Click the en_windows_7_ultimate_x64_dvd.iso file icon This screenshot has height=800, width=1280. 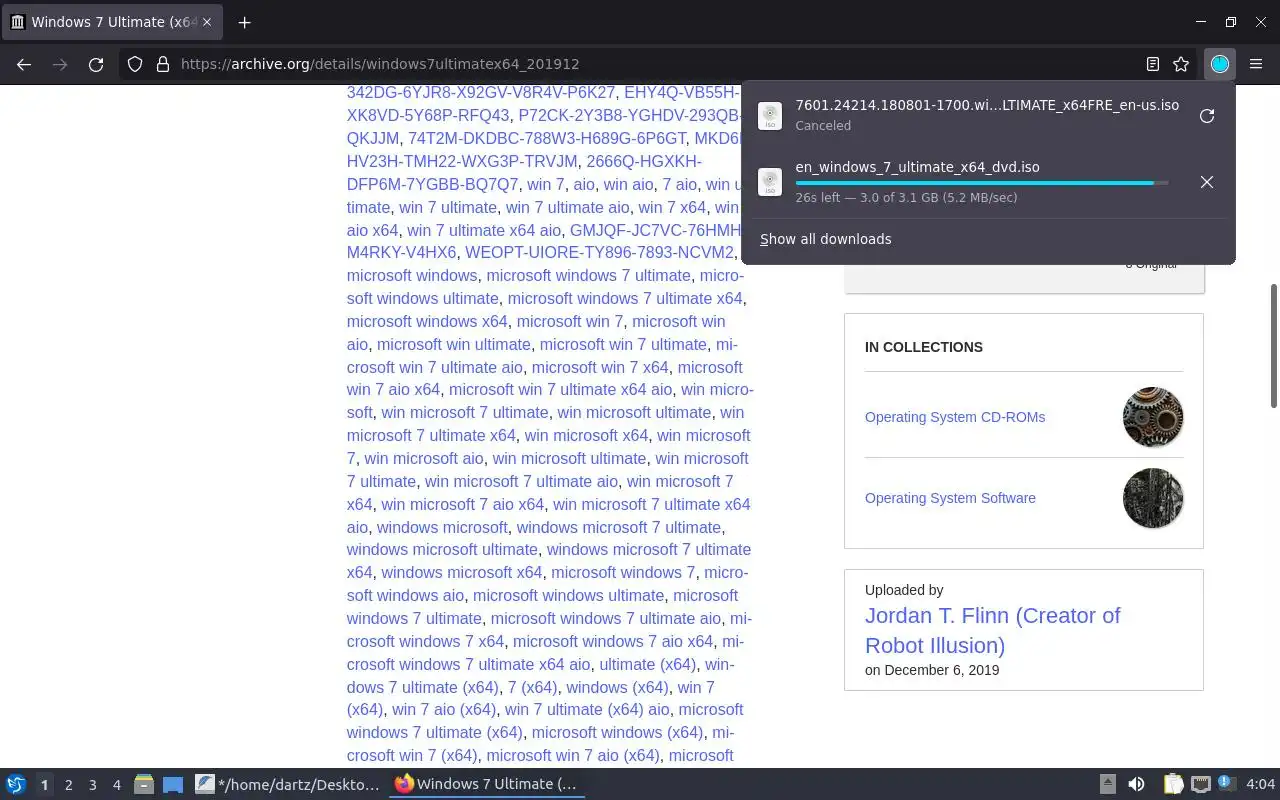(x=770, y=182)
